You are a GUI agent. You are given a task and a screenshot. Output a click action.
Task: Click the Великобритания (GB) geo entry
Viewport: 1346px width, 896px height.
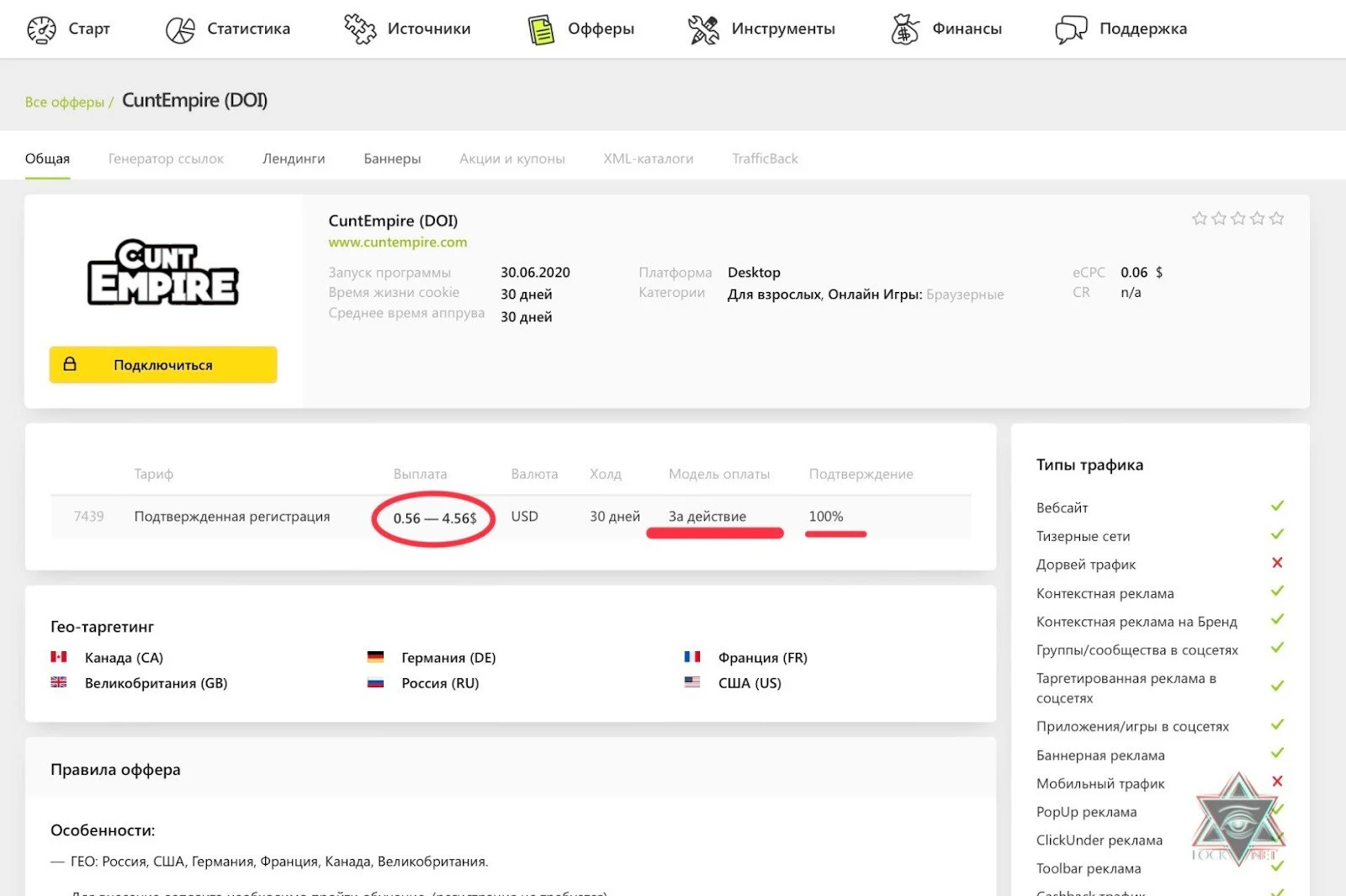click(x=139, y=682)
